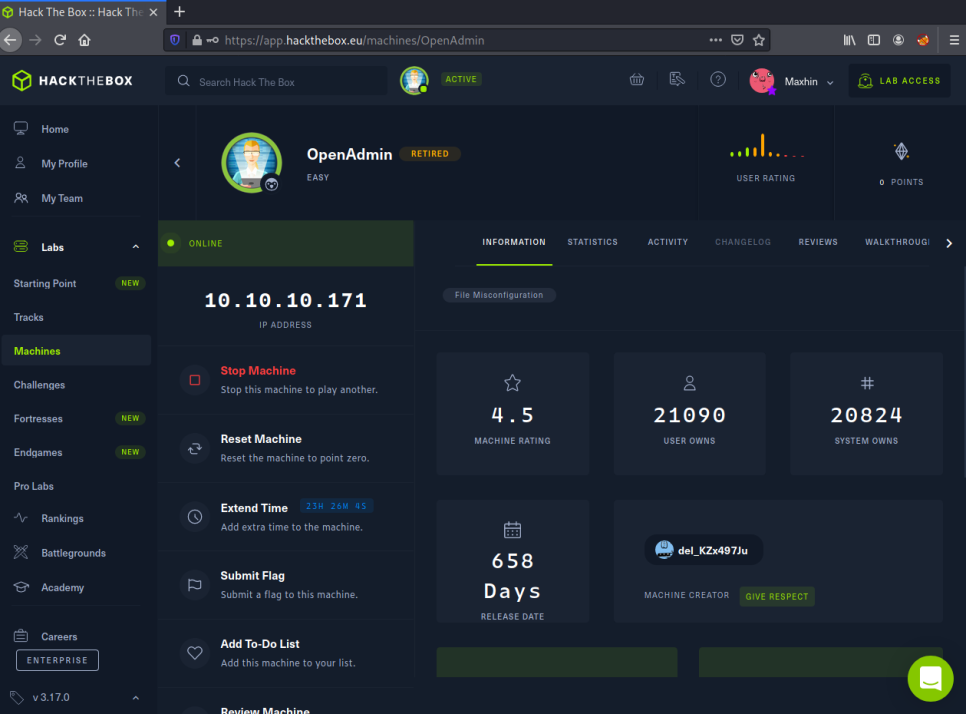Open Starting Point in sidebar

tap(45, 283)
